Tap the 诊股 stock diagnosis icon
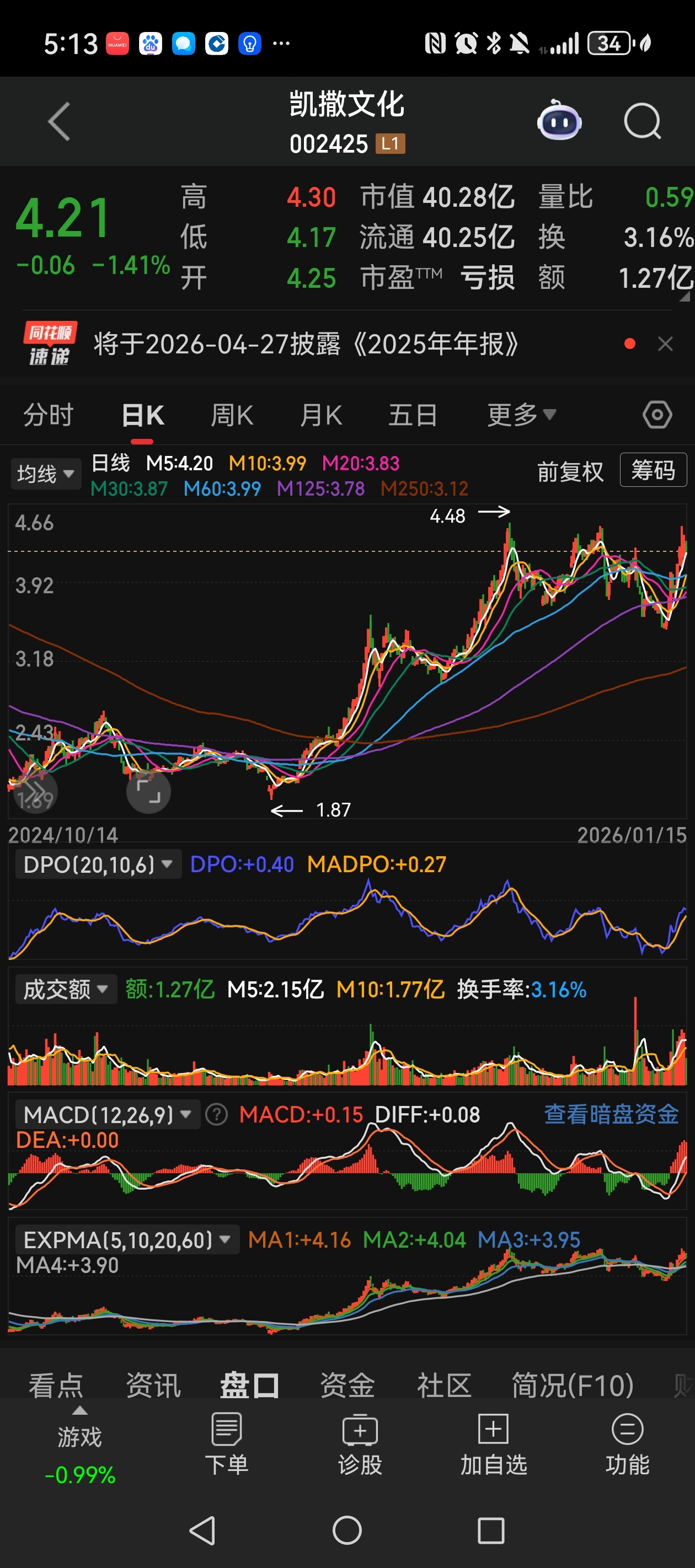Image resolution: width=695 pixels, height=1568 pixels. pyautogui.click(x=360, y=1445)
